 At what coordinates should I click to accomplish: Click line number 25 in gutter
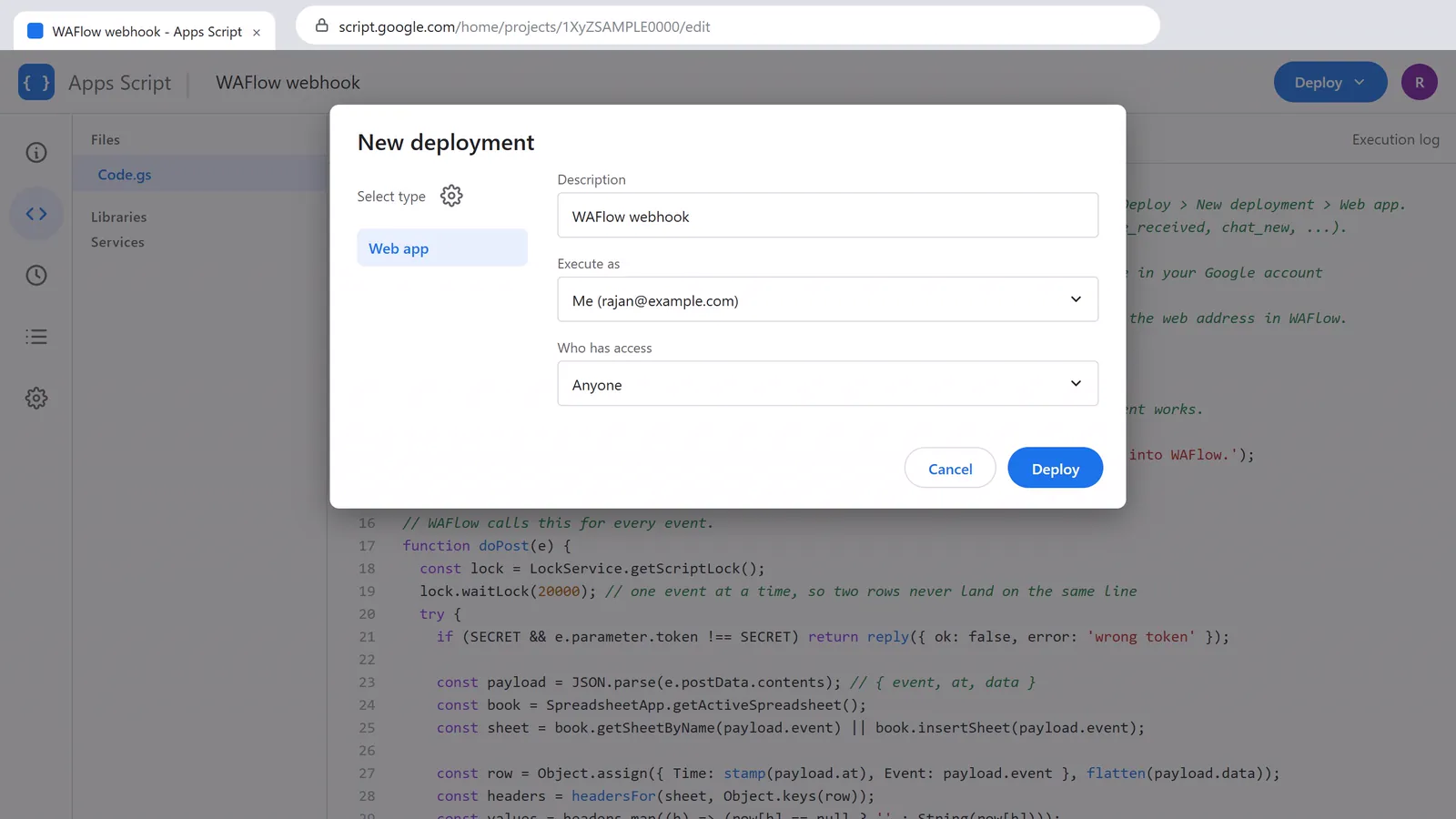(x=367, y=728)
